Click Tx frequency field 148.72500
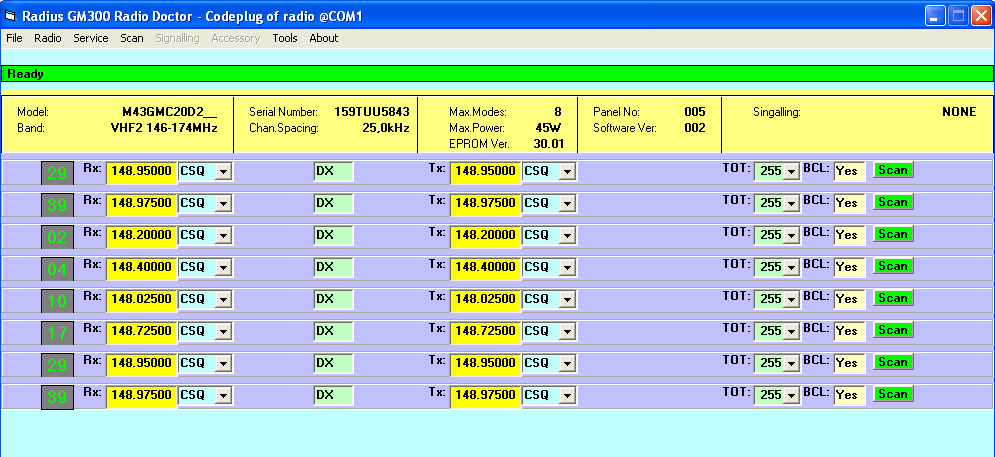Image resolution: width=995 pixels, height=457 pixels. (485, 331)
